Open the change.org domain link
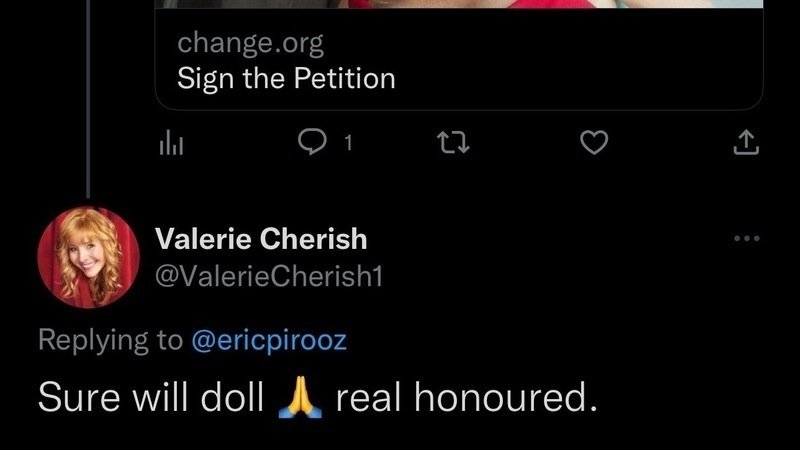 250,43
